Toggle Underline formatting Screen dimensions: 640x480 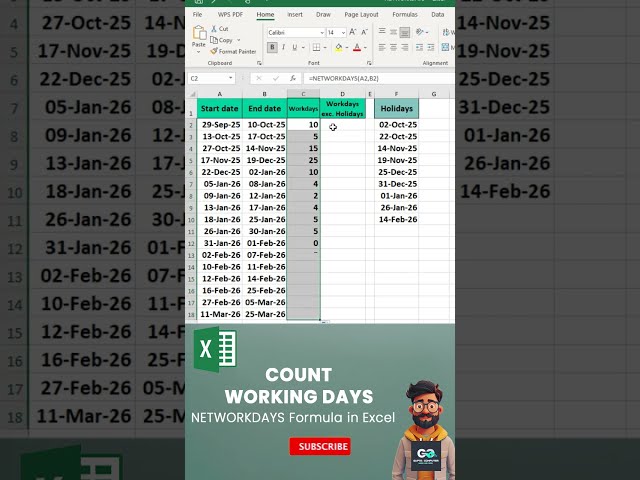tap(294, 47)
